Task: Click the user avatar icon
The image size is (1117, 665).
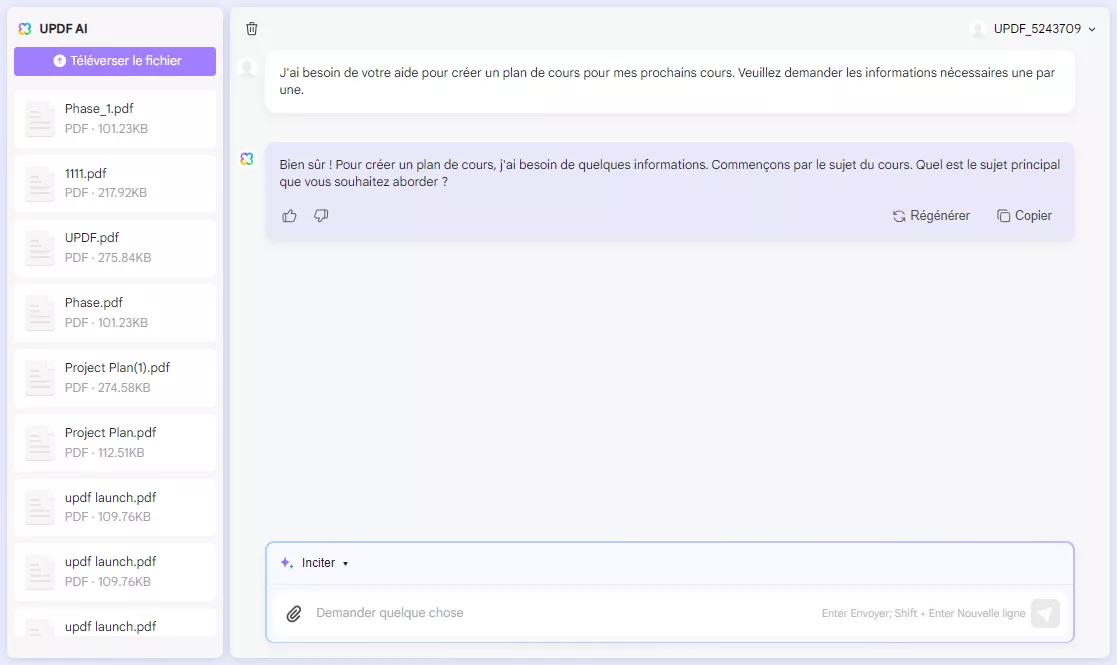Action: click(978, 29)
